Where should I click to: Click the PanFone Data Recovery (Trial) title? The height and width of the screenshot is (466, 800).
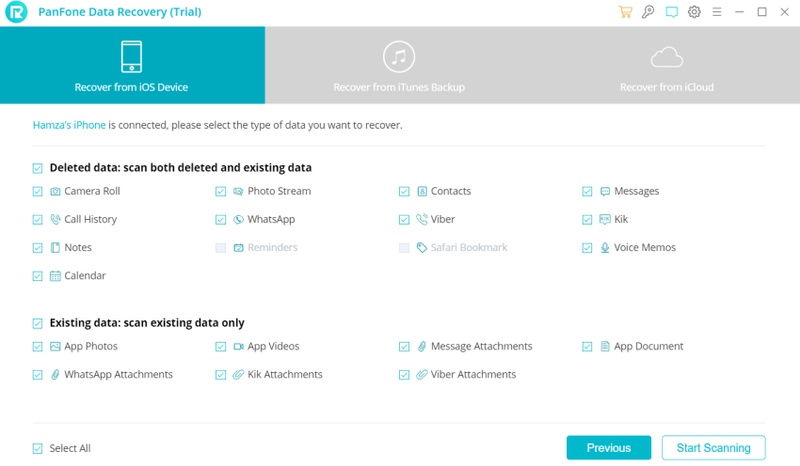[x=120, y=12]
